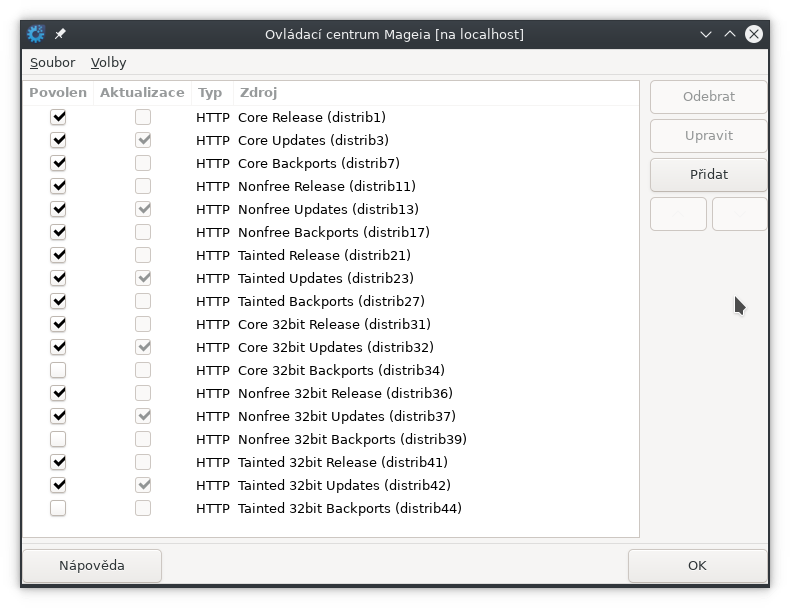
Task: Click the minimize chevron in title bar
Action: point(706,34)
